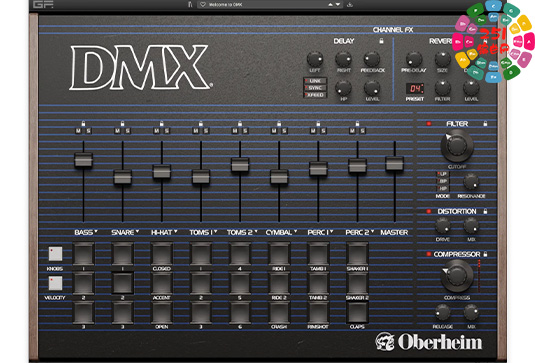The image size is (535, 363).
Task: Trigger the Crash cymbal pad
Action: (279, 312)
